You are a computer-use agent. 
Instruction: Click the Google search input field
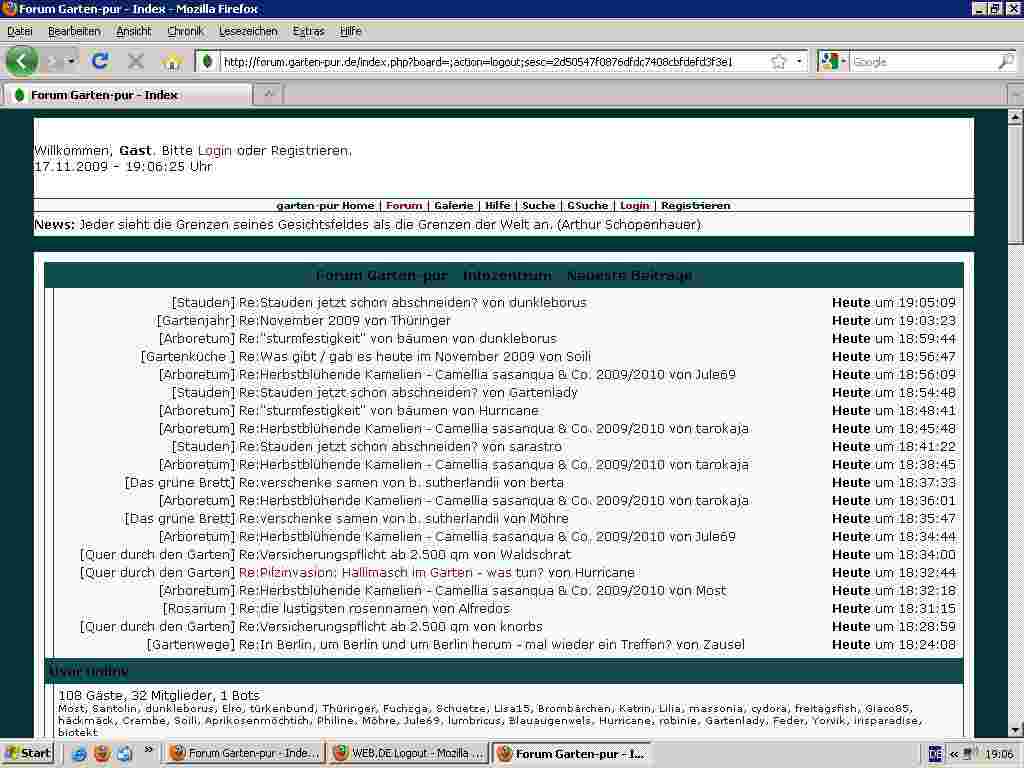point(920,62)
